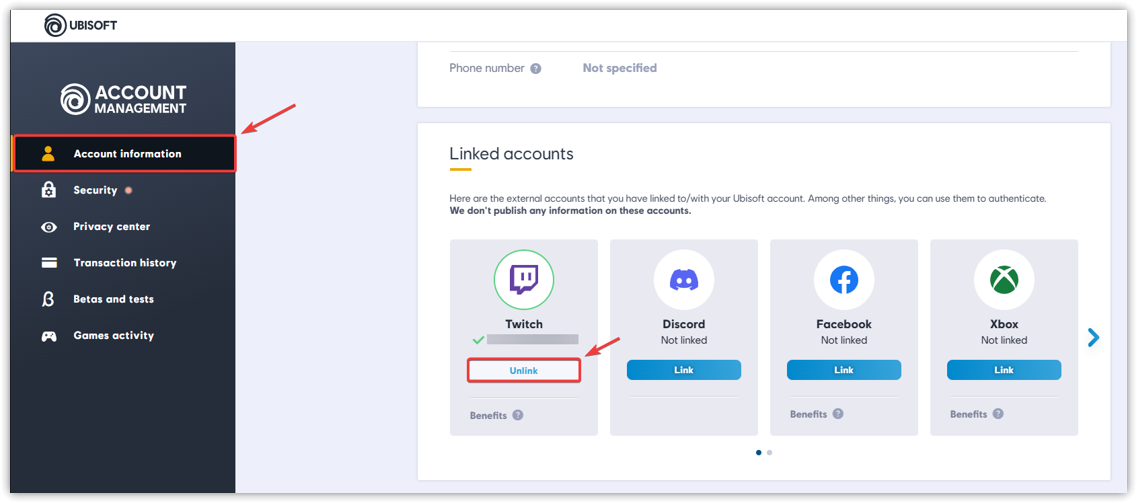Viewport: 1137px width, 503px height.
Task: Click the Twitch logo icon
Action: tap(524, 279)
